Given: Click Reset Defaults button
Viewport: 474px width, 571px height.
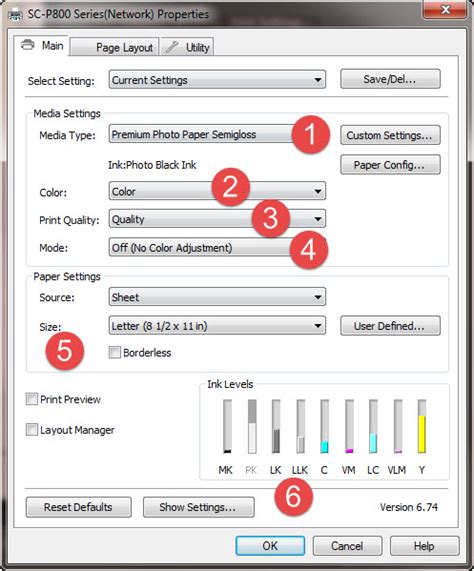Looking at the screenshot, I should pos(78,507).
